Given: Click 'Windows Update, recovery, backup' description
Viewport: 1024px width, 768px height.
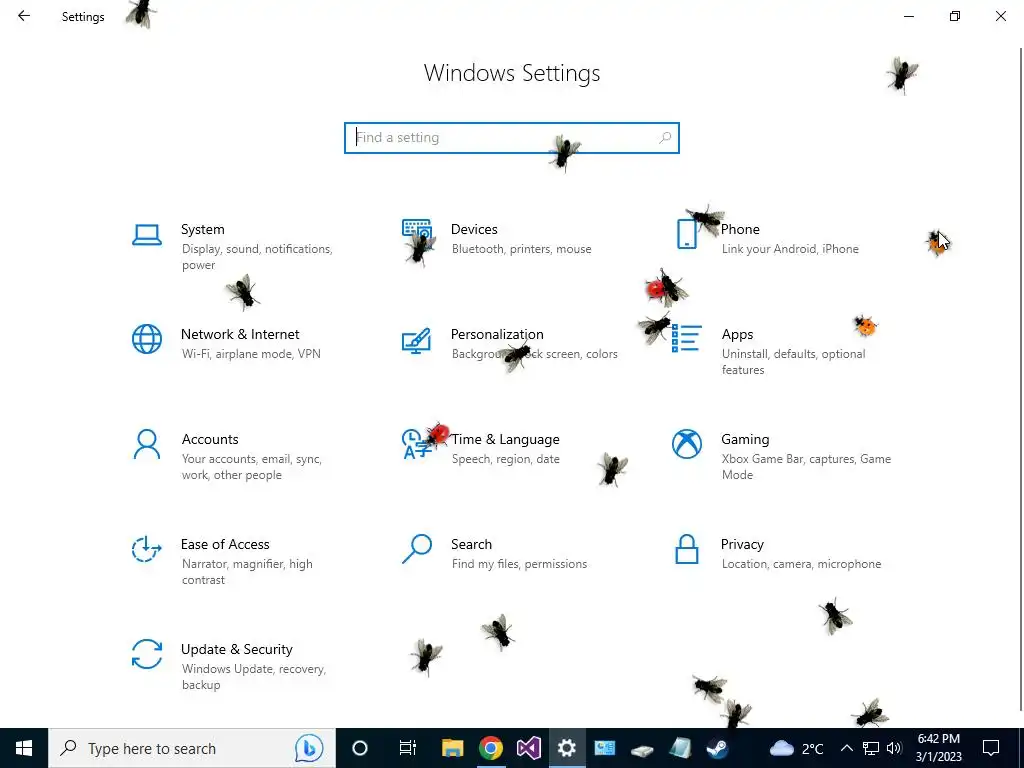Looking at the screenshot, I should (253, 677).
